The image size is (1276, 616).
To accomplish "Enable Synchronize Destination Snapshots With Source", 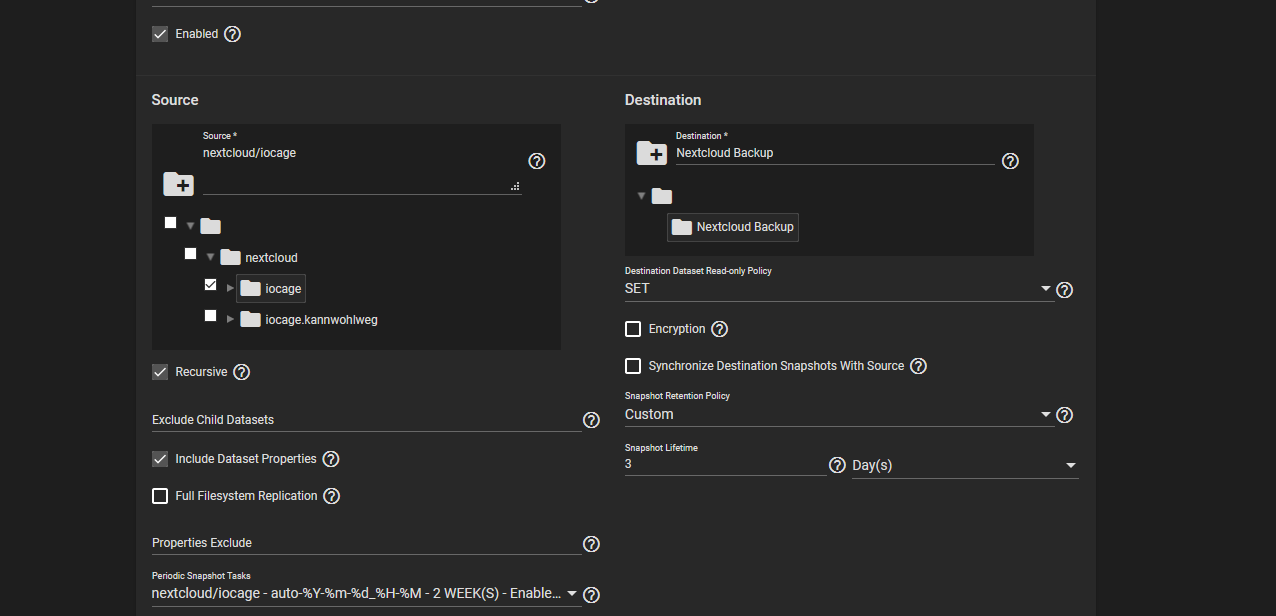I will (x=633, y=366).
